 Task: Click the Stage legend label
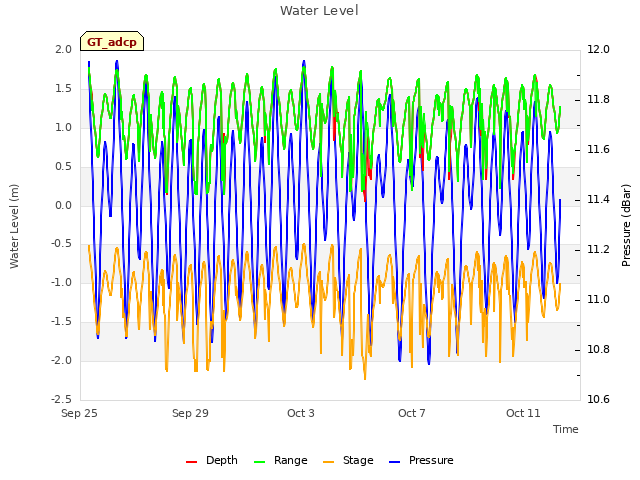358,460
